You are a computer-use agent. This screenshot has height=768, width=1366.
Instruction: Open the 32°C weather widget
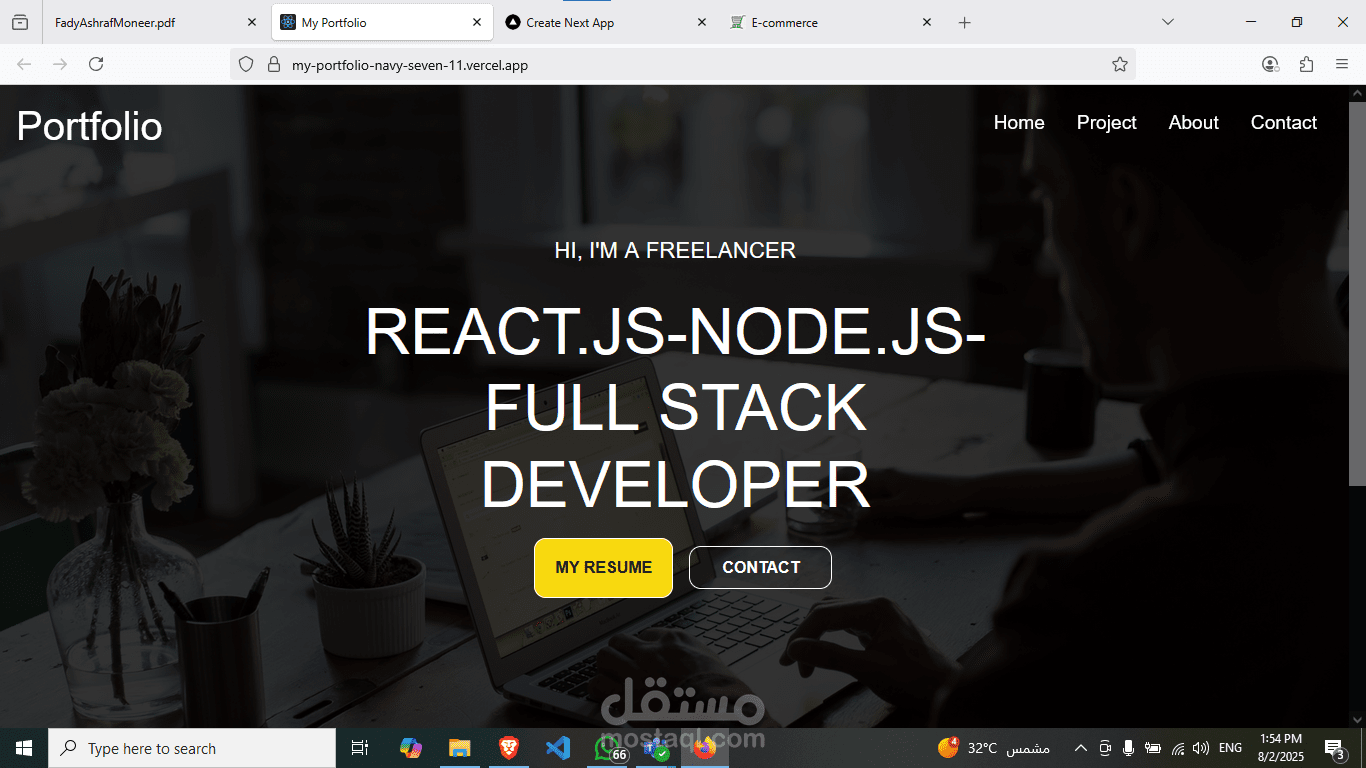click(x=994, y=748)
